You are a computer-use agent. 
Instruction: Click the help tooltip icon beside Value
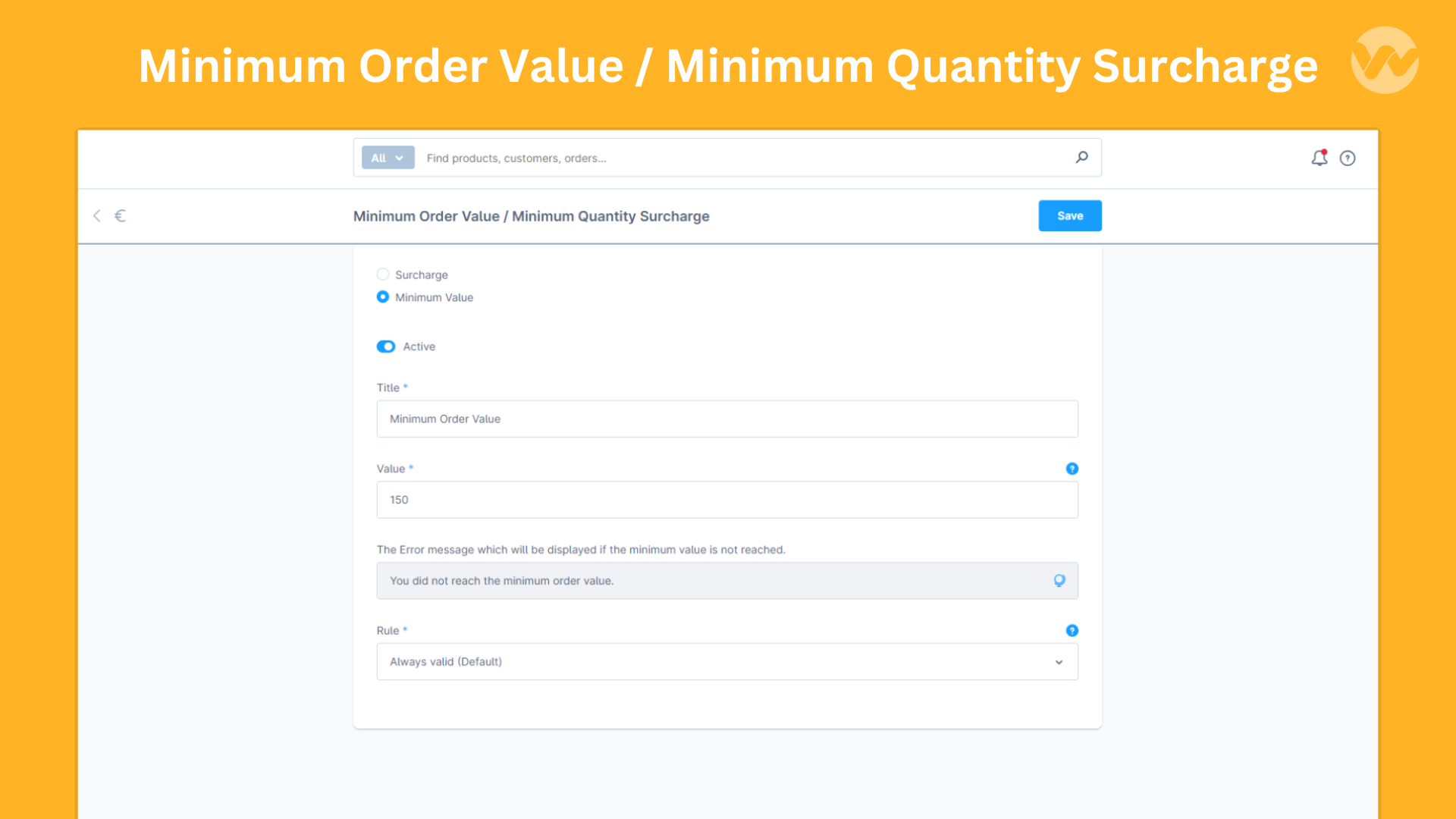coord(1072,469)
